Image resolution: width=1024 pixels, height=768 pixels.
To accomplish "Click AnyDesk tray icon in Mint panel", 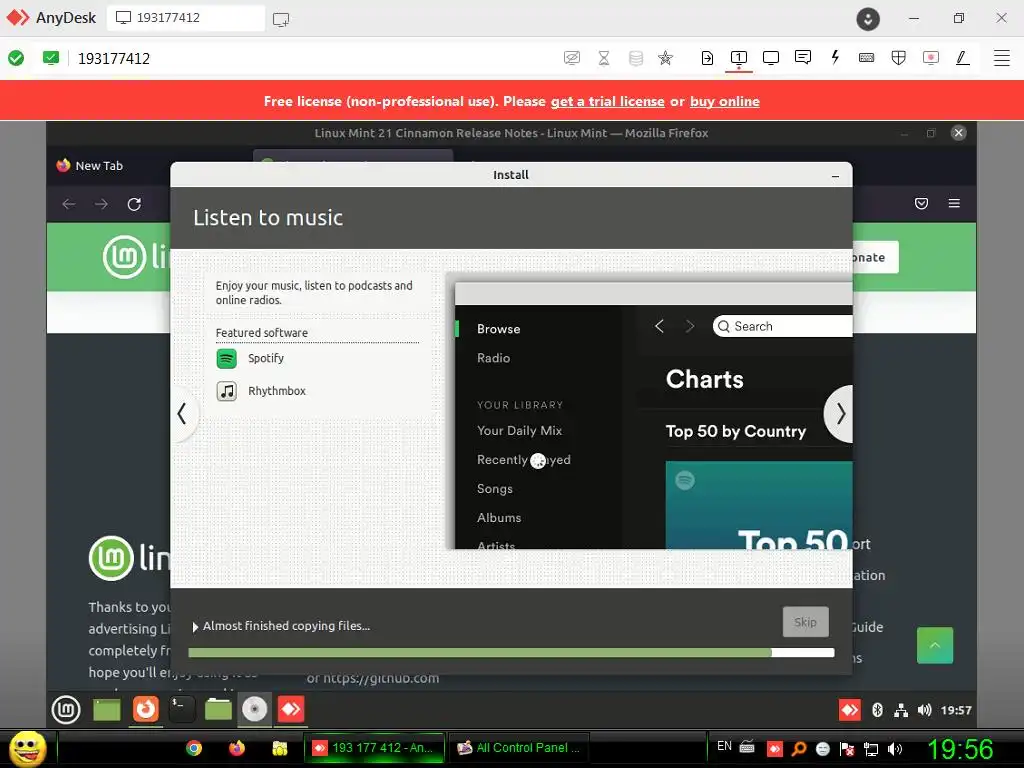I will click(x=850, y=710).
